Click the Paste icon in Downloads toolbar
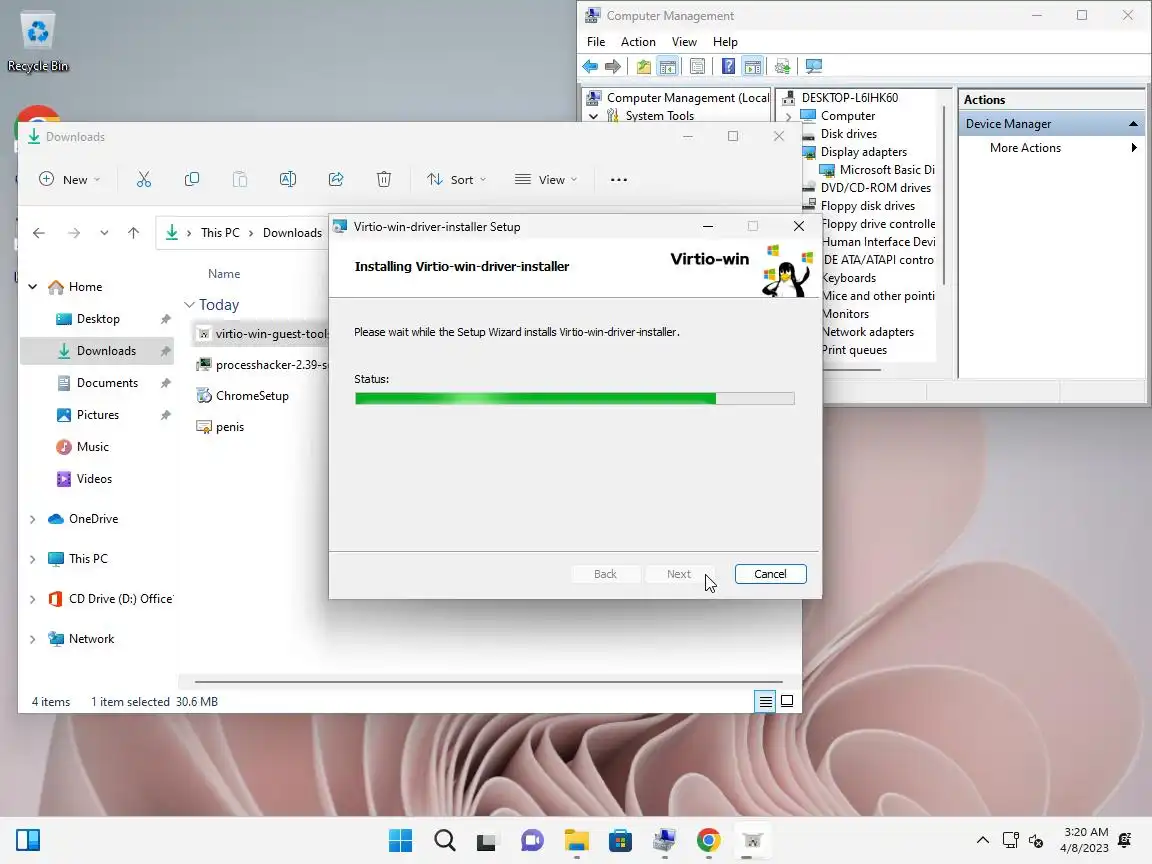The height and width of the screenshot is (864, 1152). pyautogui.click(x=240, y=179)
